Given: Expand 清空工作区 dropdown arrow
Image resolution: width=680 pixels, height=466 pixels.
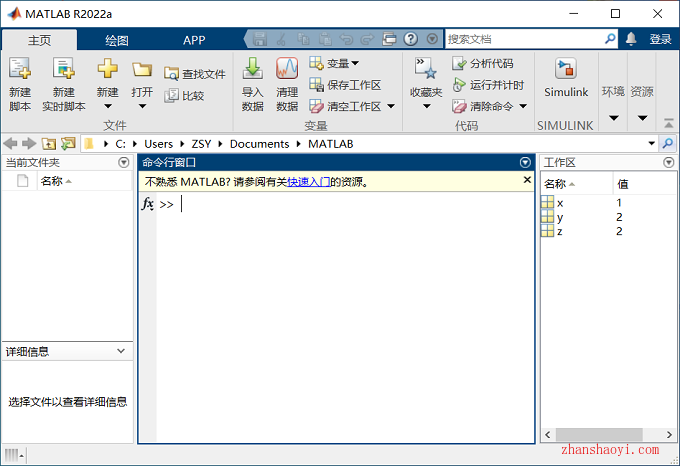Looking at the screenshot, I should (x=391, y=106).
